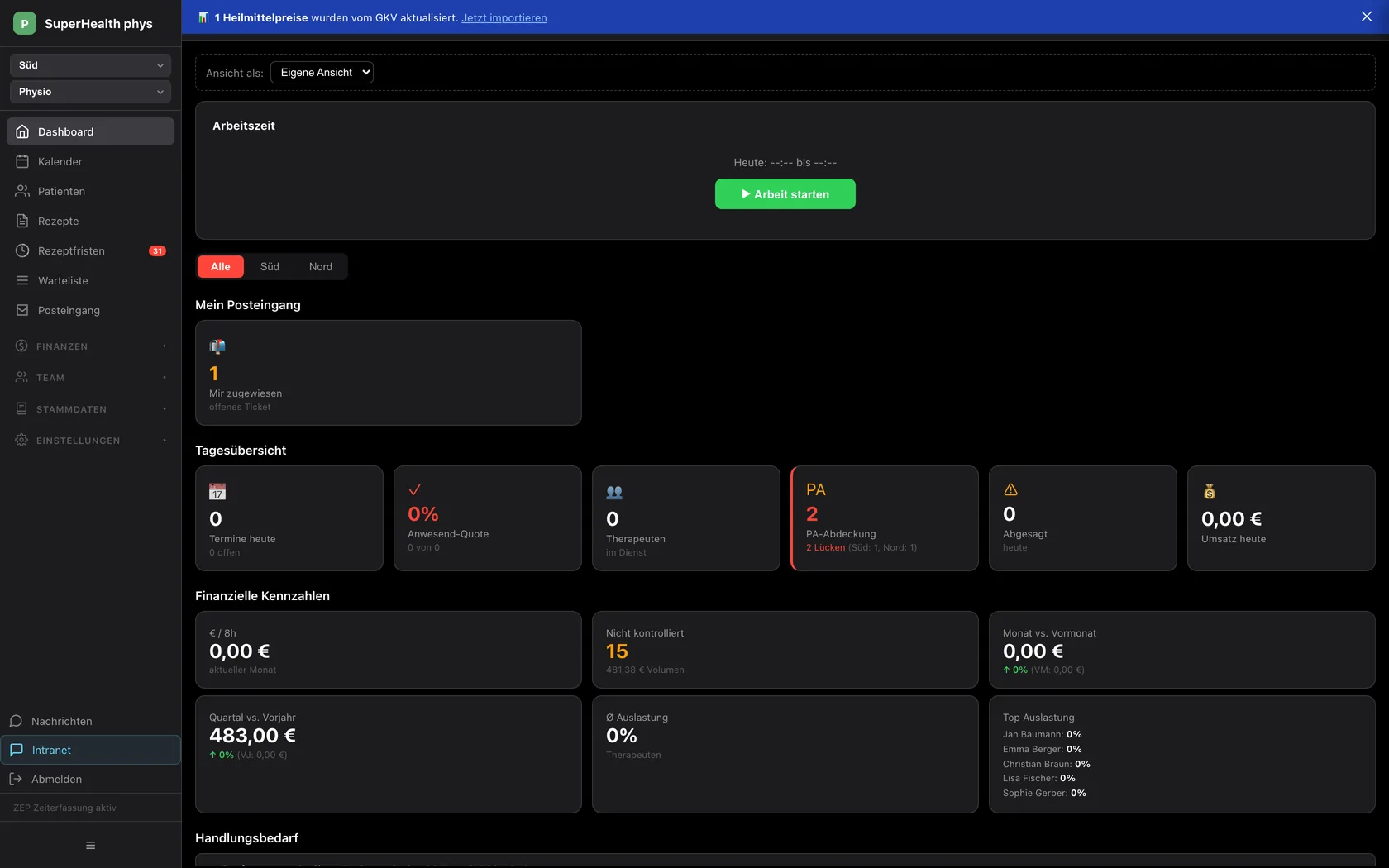Click the money bag icon in Umsatz card
This screenshot has height=868, width=1389.
(x=1210, y=492)
